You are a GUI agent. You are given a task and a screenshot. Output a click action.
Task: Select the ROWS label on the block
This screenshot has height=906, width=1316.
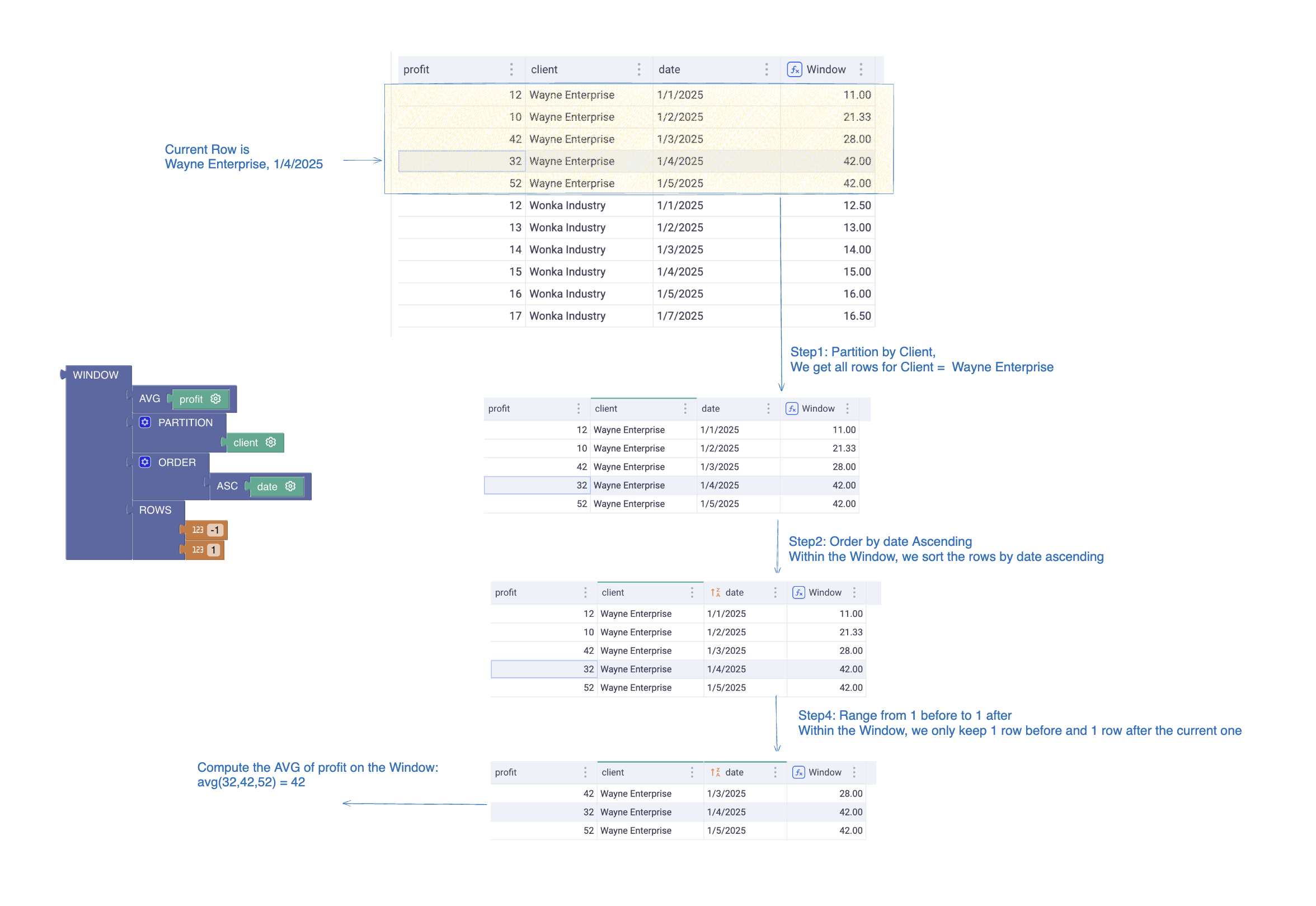click(x=155, y=510)
